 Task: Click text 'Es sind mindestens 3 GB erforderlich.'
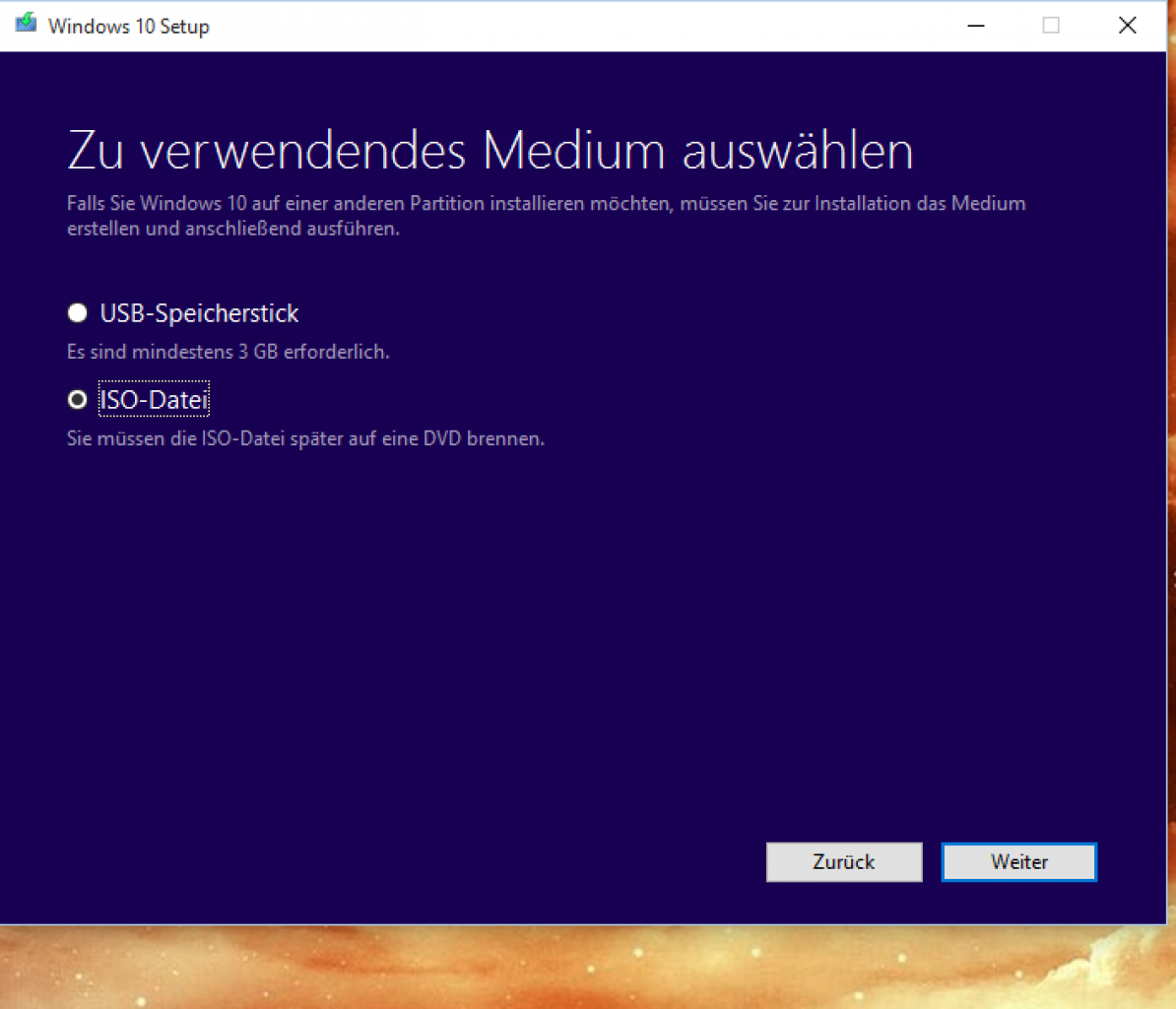[228, 352]
